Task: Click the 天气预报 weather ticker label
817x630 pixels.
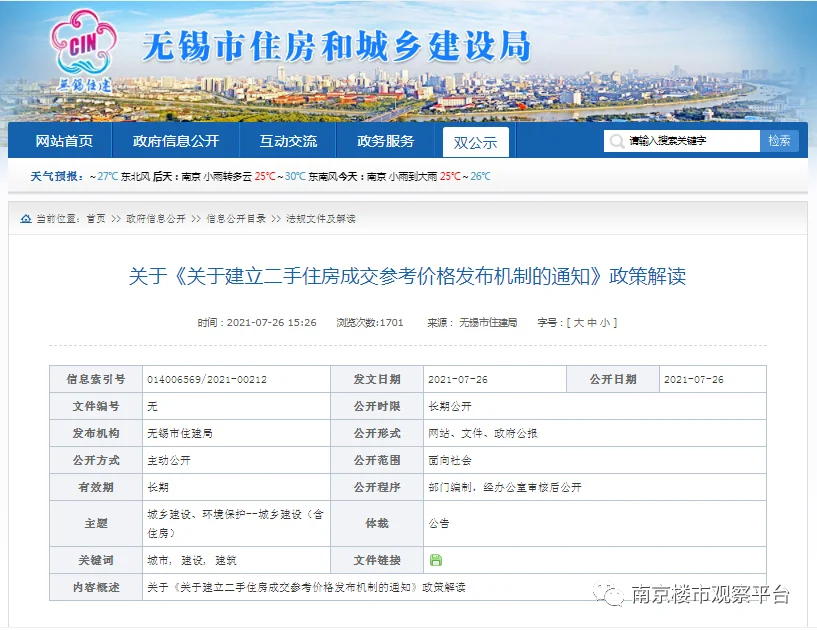Action: pyautogui.click(x=55, y=176)
